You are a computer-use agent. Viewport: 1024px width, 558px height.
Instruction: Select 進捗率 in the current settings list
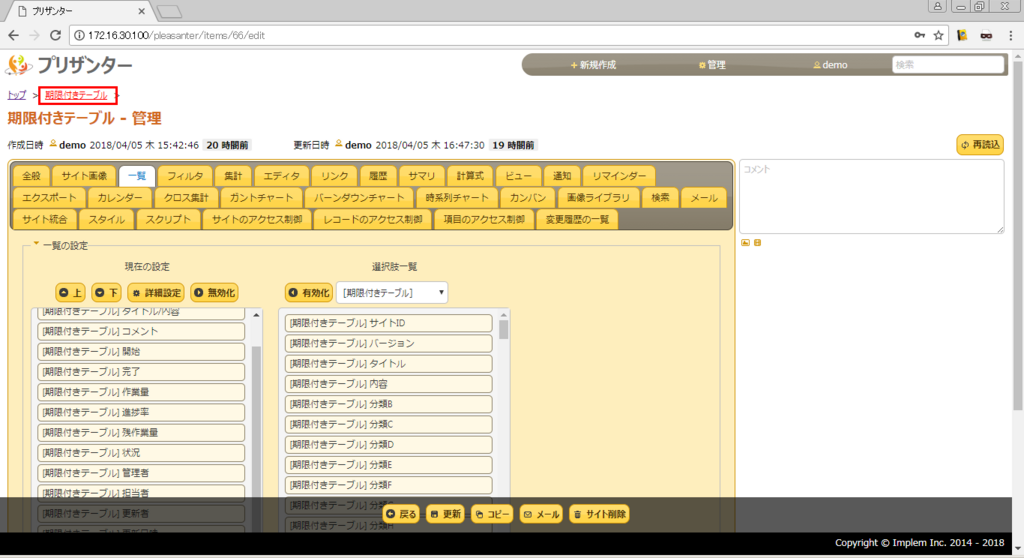click(141, 412)
